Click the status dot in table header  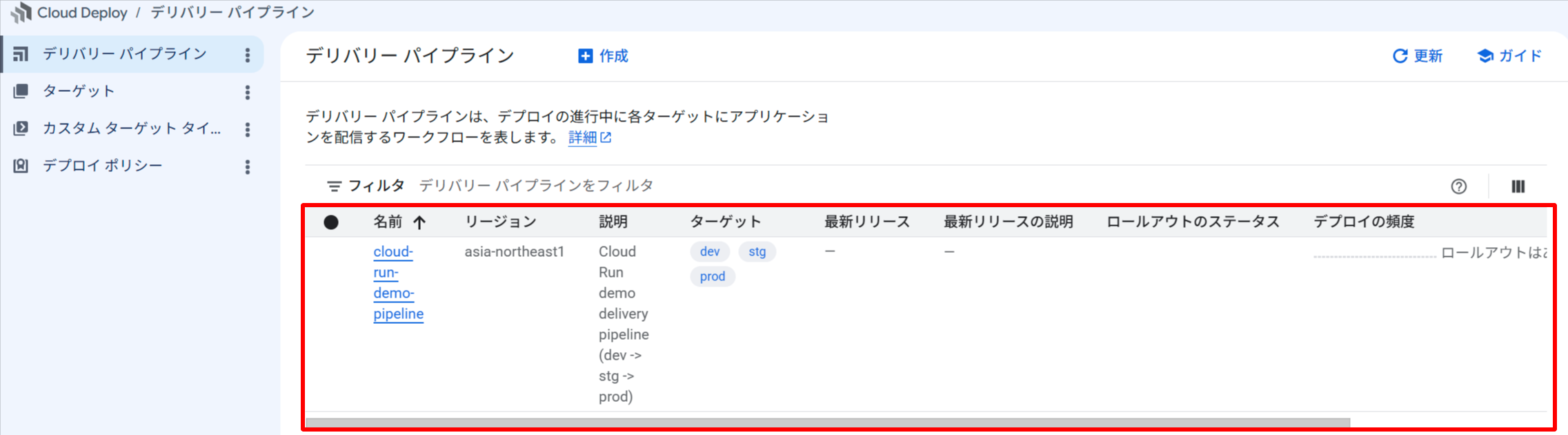(x=331, y=222)
